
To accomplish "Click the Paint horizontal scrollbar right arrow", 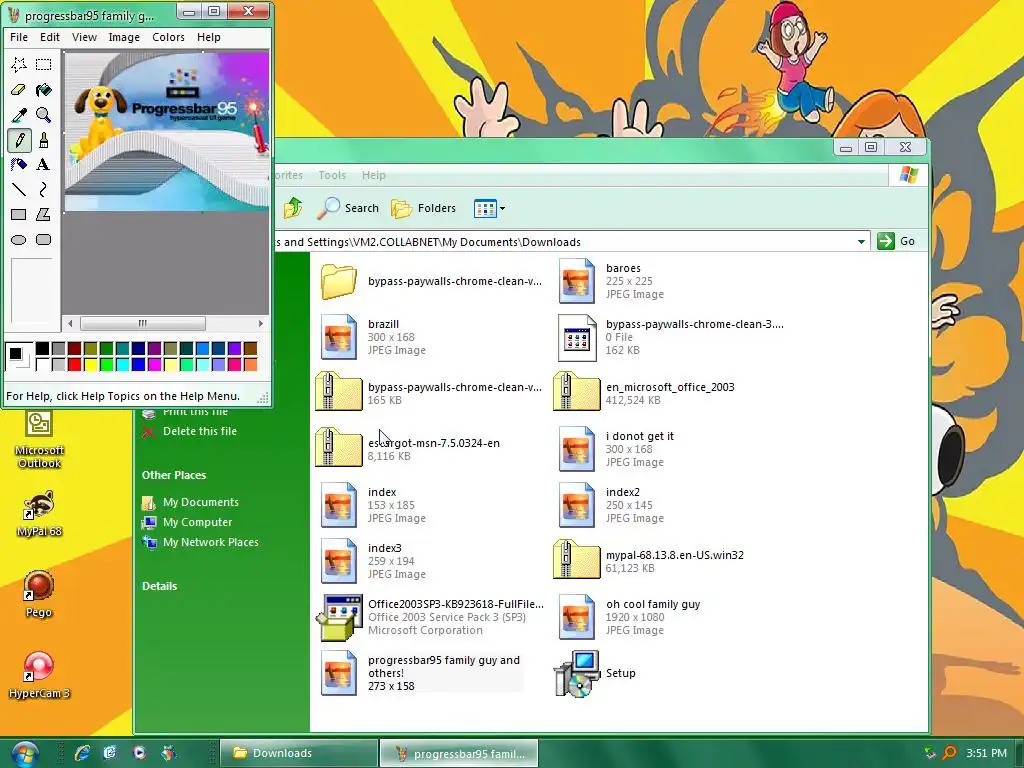I will point(261,323).
